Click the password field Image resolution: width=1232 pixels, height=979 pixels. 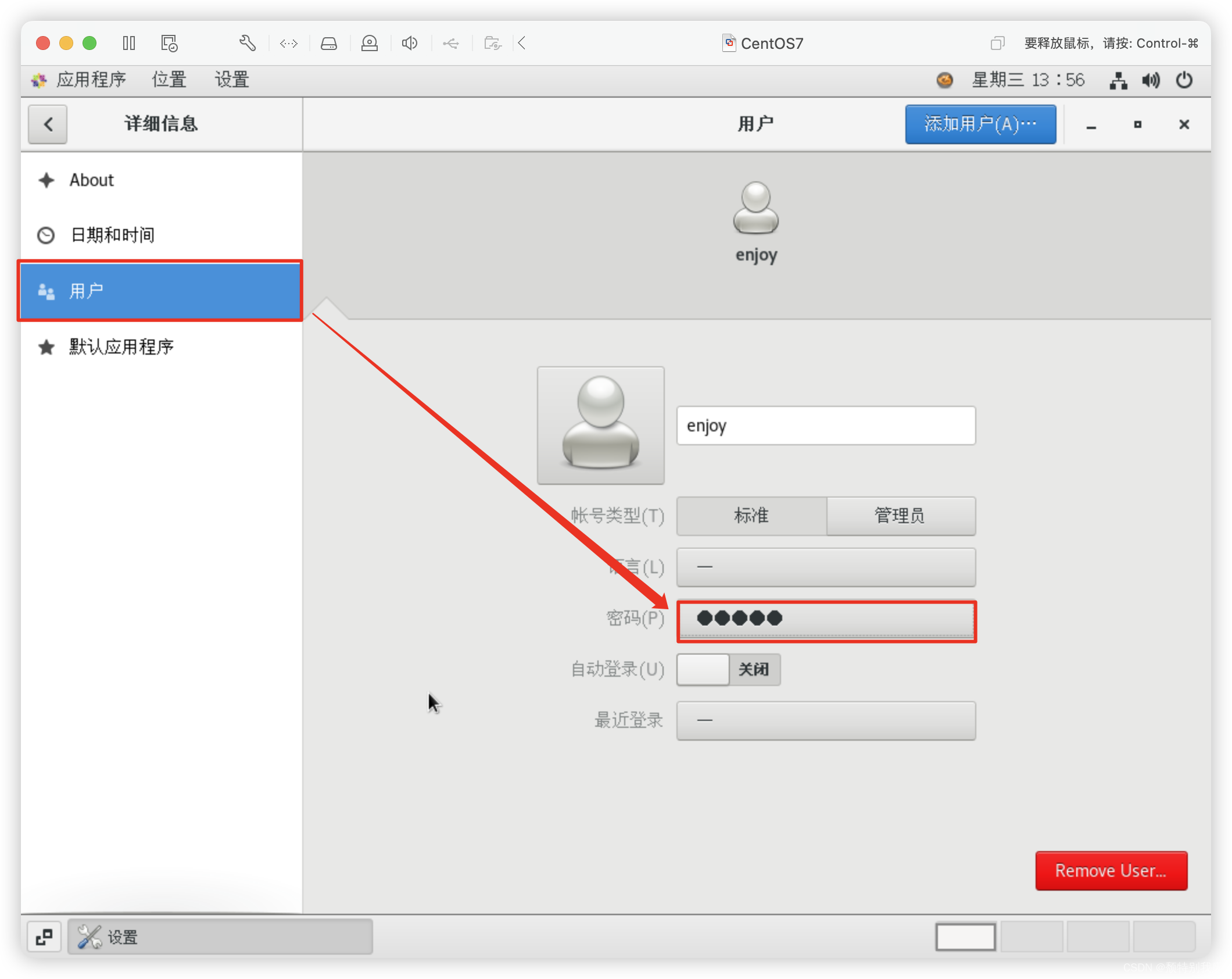[x=826, y=619]
